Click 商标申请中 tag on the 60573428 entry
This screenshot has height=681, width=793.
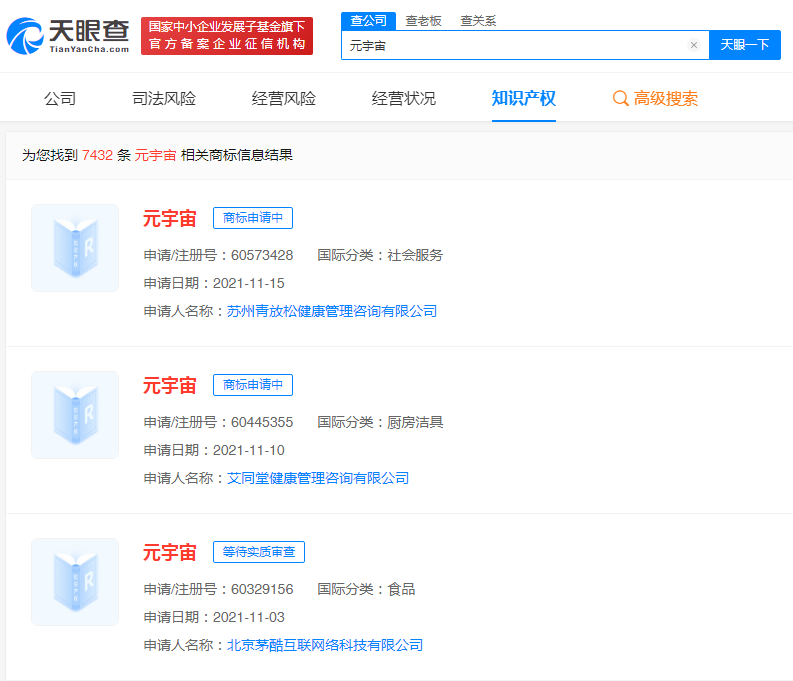click(253, 218)
